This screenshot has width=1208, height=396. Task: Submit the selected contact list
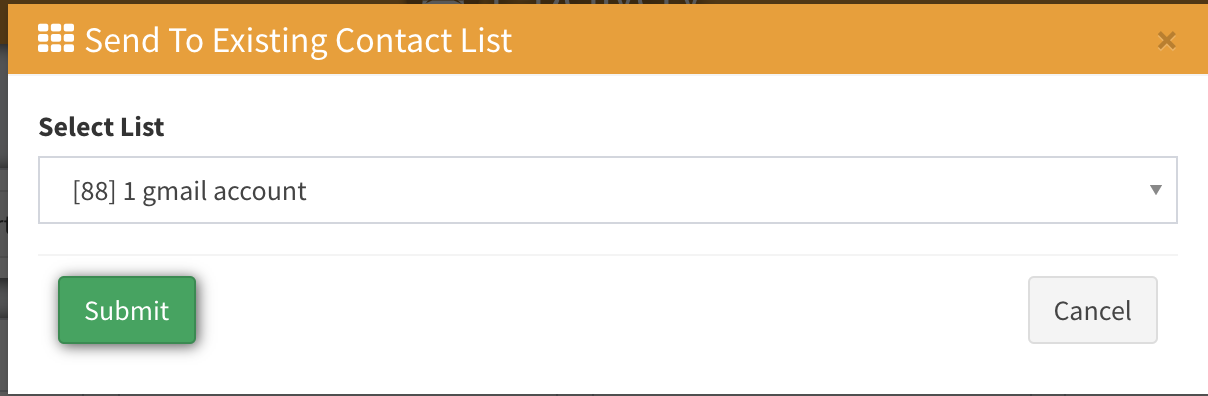click(127, 310)
